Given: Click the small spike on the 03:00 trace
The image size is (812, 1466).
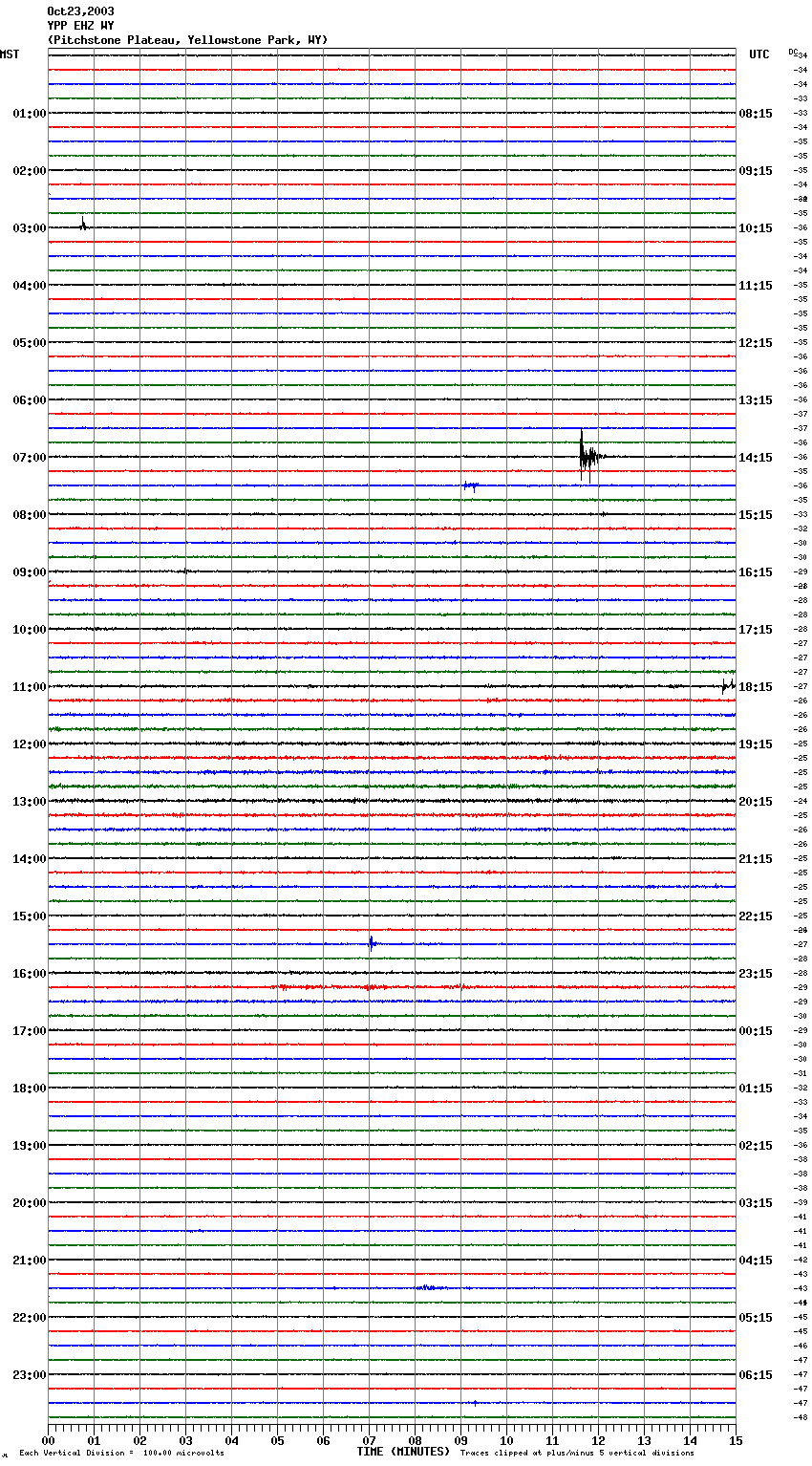Looking at the screenshot, I should click(x=83, y=225).
